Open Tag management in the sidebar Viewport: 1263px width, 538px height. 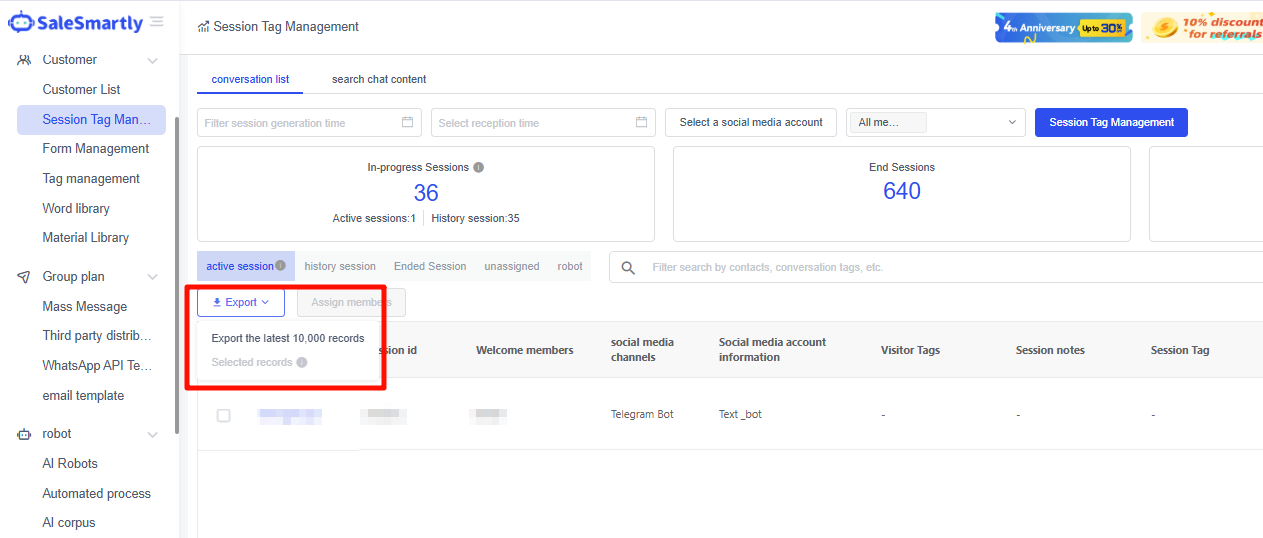point(91,178)
